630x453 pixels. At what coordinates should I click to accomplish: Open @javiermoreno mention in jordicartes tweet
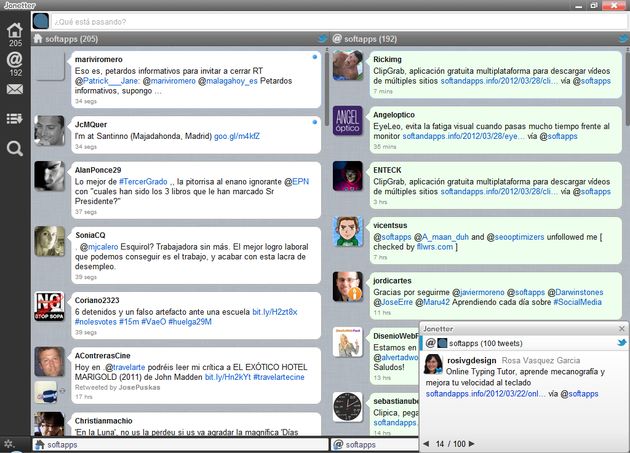pos(478,292)
